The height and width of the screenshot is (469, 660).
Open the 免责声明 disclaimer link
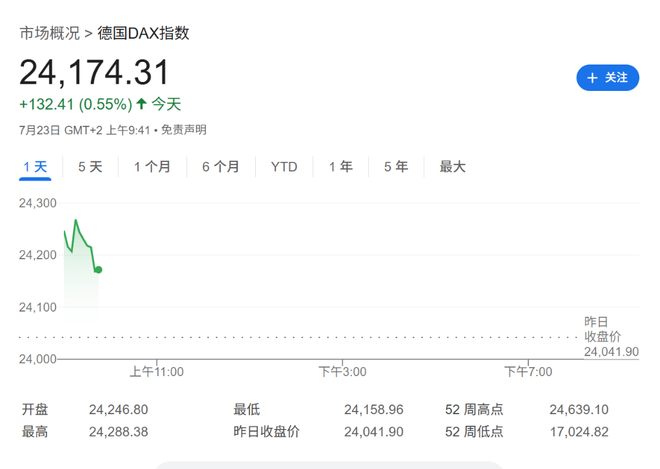184,130
